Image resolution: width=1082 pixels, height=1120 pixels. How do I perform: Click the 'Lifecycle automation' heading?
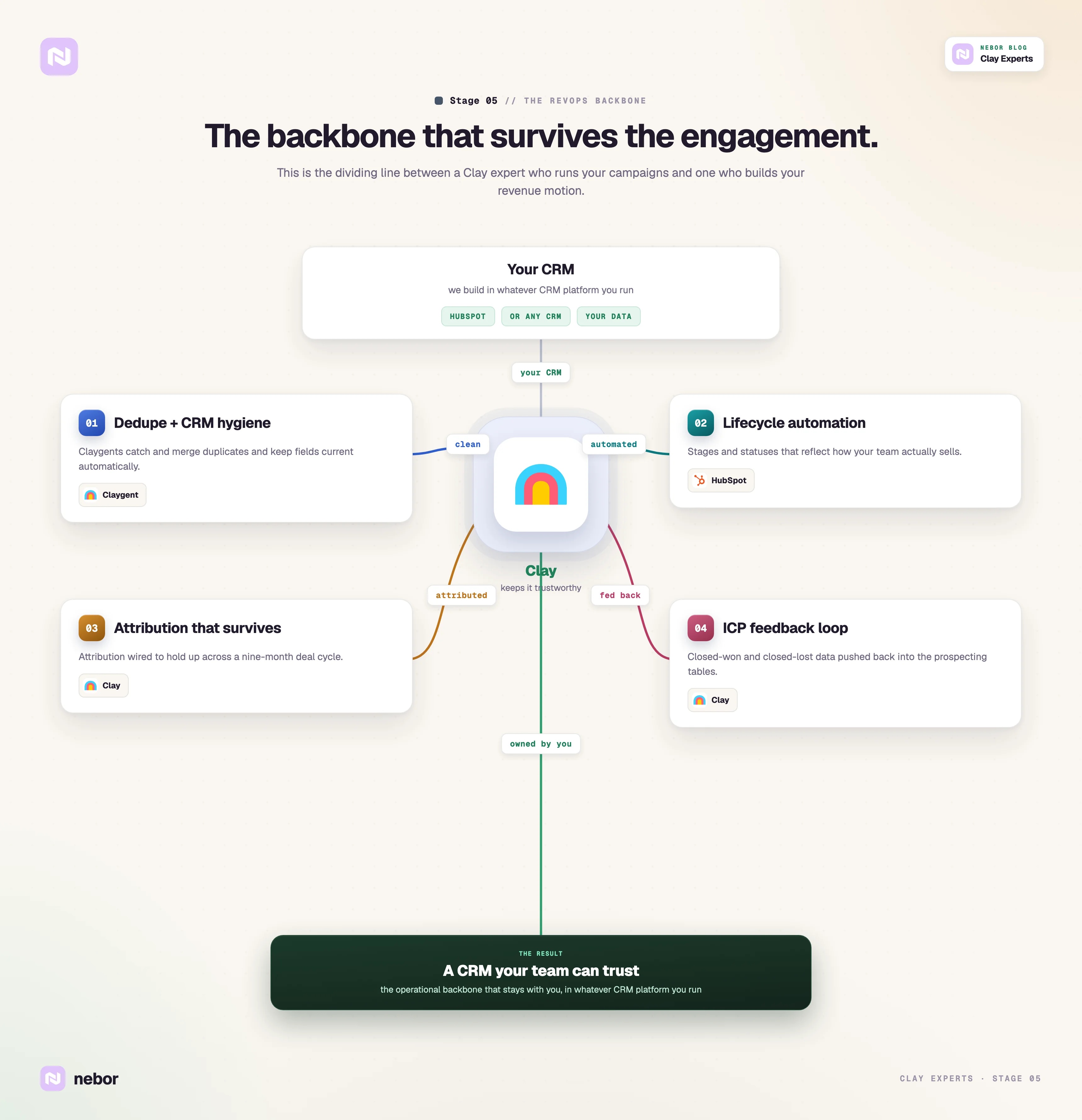[x=794, y=423]
